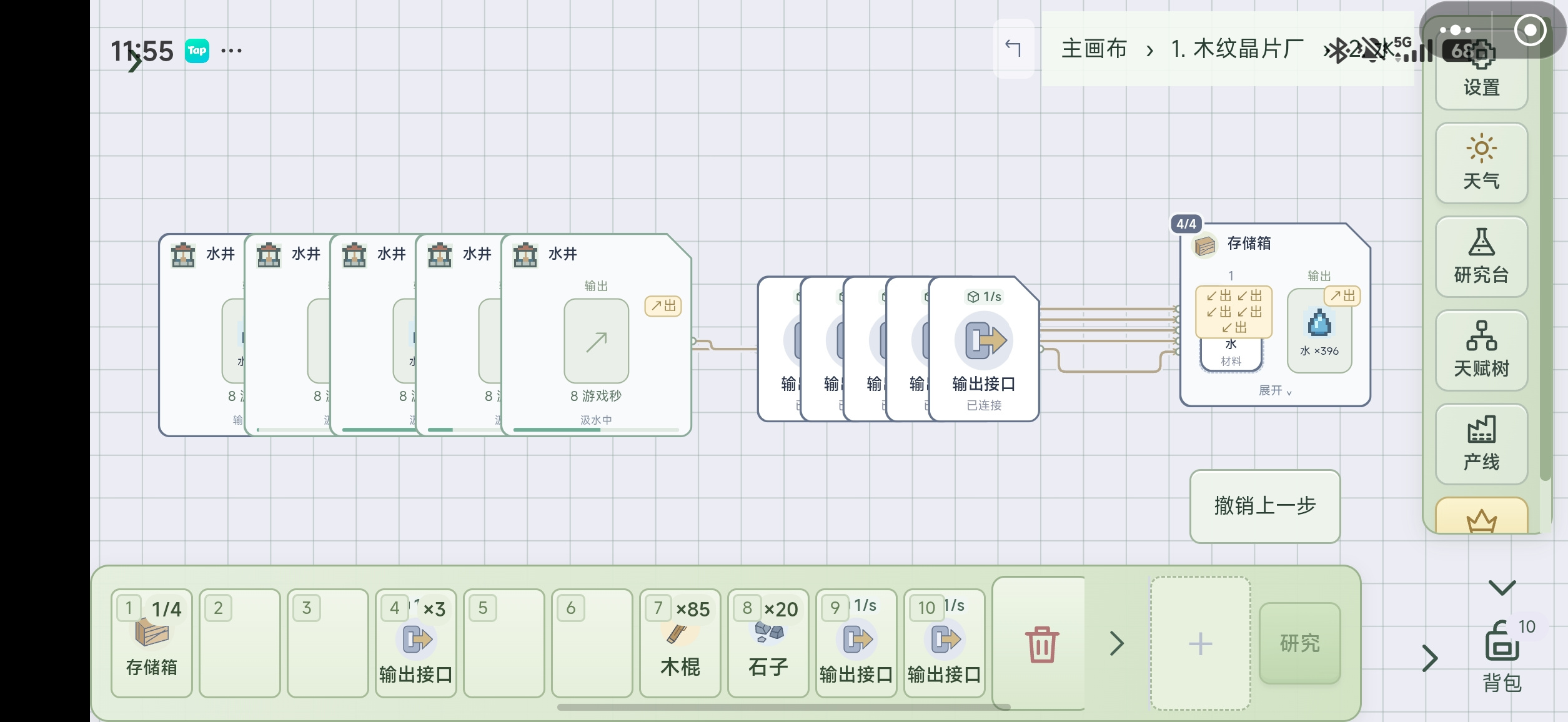The width and height of the screenshot is (1568, 722).
Task: Select empty hotbar slot 2
Action: tap(240, 643)
